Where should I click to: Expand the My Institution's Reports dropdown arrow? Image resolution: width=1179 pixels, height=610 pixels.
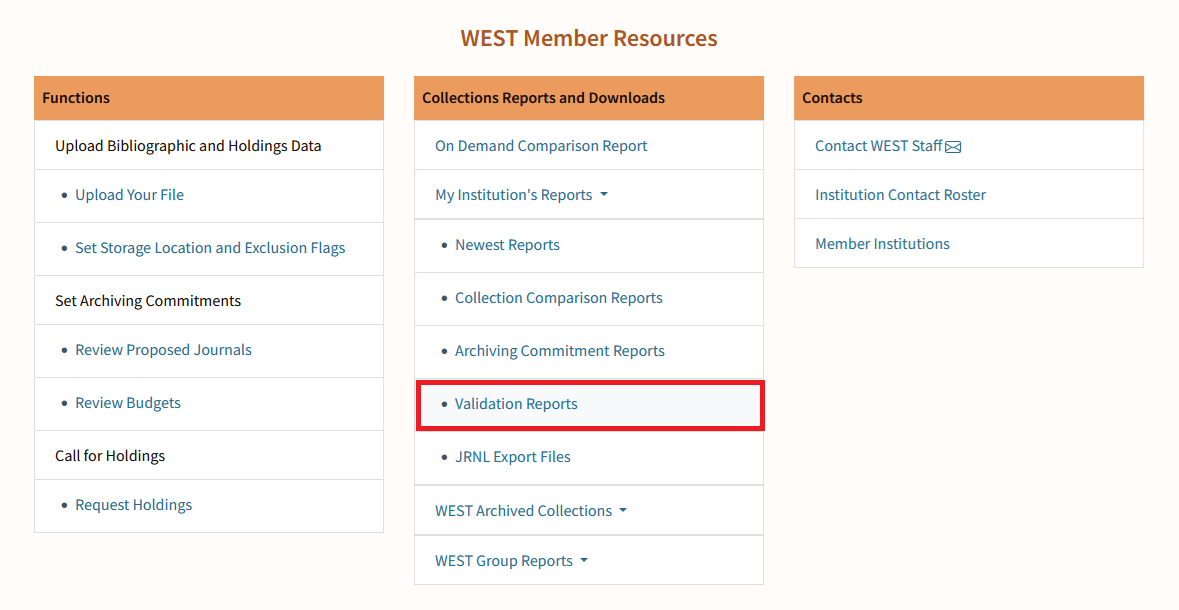pyautogui.click(x=604, y=195)
